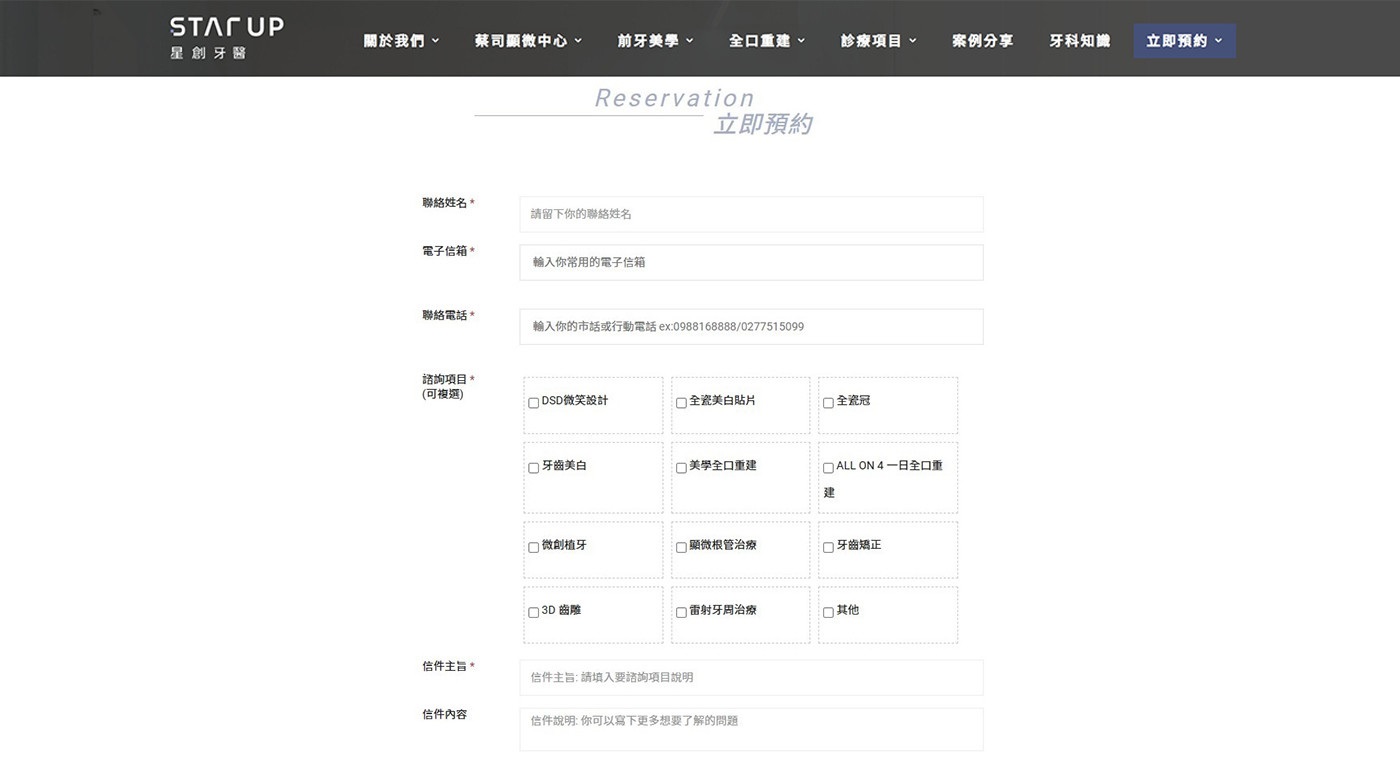Check the 全瓷美白貼片 checkbox
This screenshot has height=774, width=1400.
pyautogui.click(x=681, y=403)
